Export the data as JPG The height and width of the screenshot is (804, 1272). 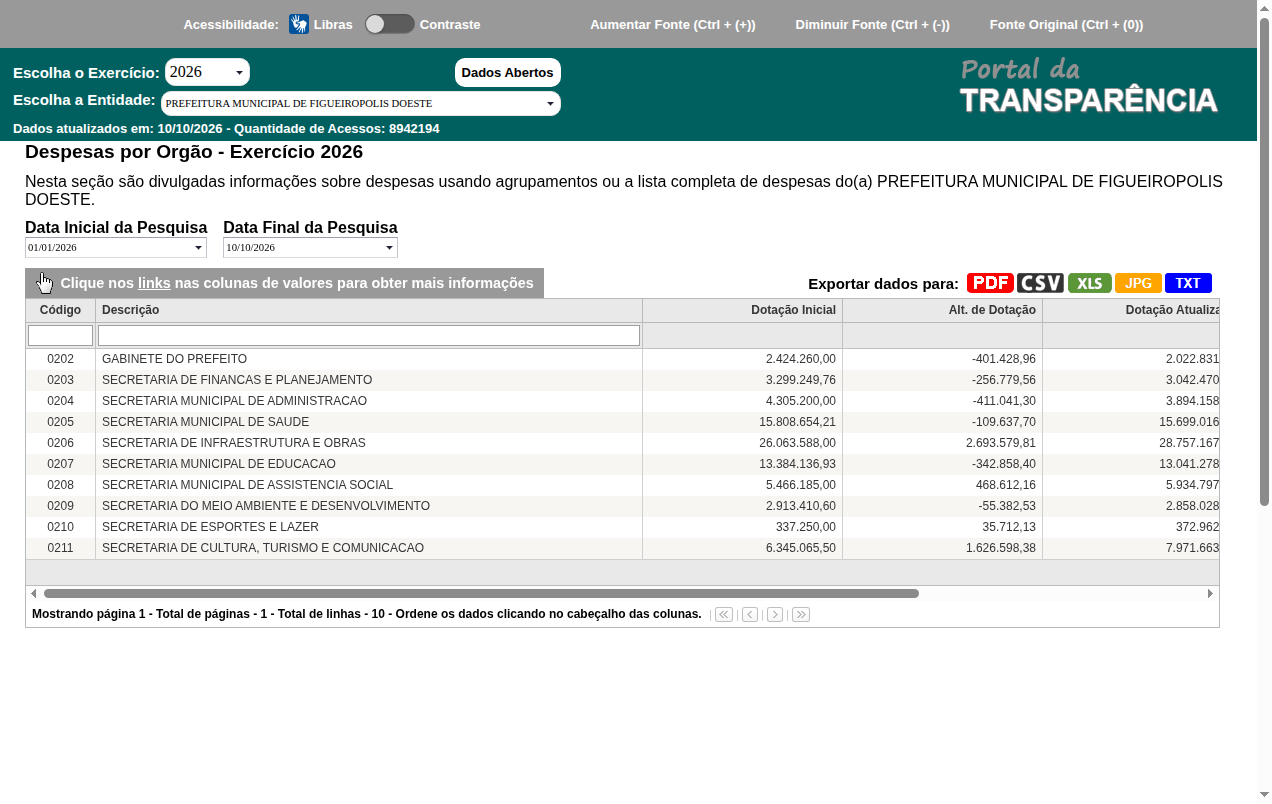click(1138, 283)
